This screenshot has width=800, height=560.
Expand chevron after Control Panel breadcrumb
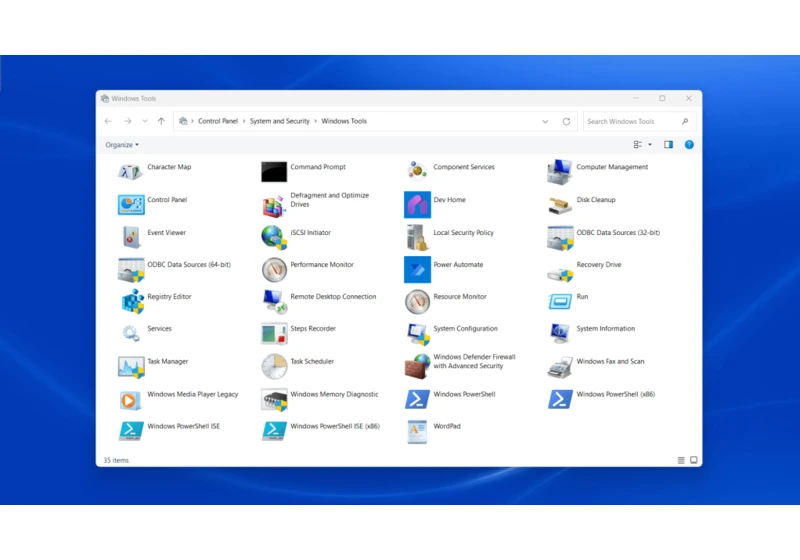244,121
